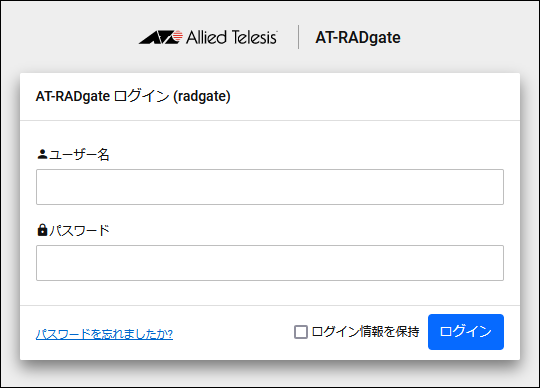
Task: Focus the パスワード input field
Action: (270, 263)
